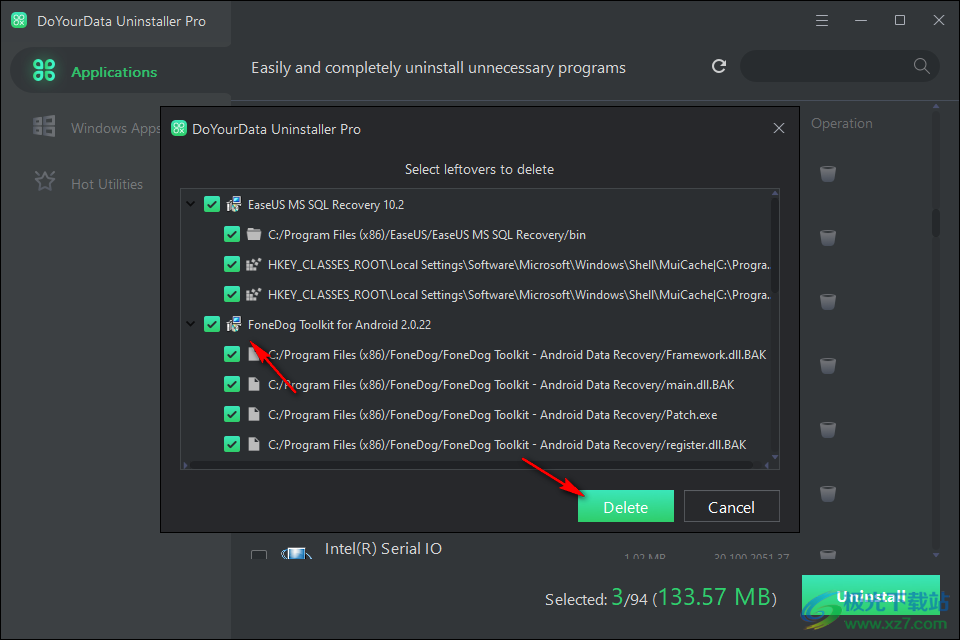This screenshot has height=640, width=960.
Task: Click the Uninstall button in main window
Action: (x=871, y=595)
